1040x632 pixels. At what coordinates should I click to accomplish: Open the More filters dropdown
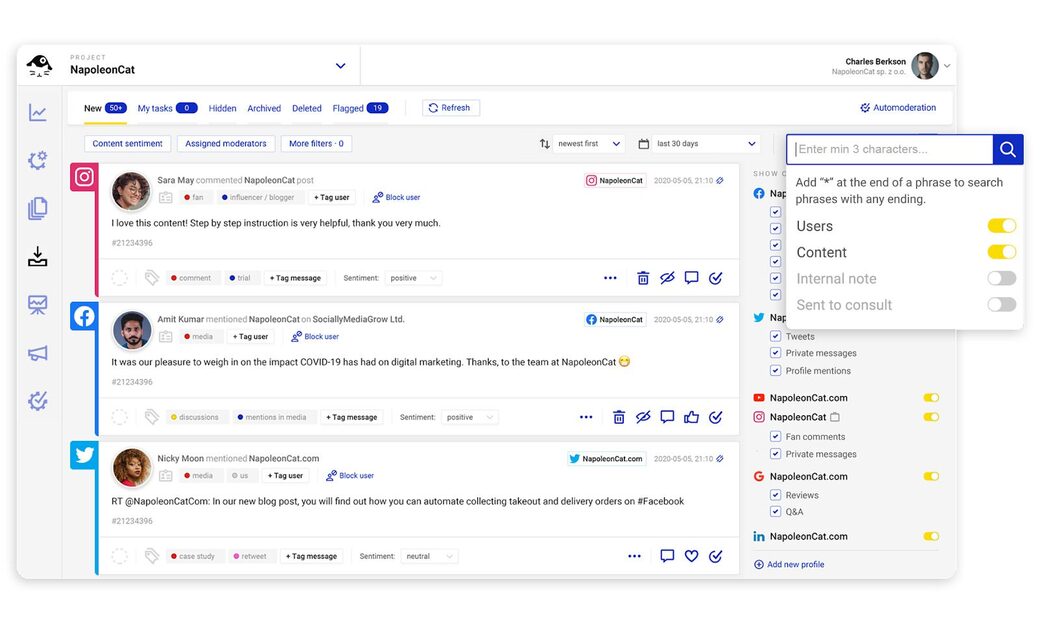click(316, 144)
